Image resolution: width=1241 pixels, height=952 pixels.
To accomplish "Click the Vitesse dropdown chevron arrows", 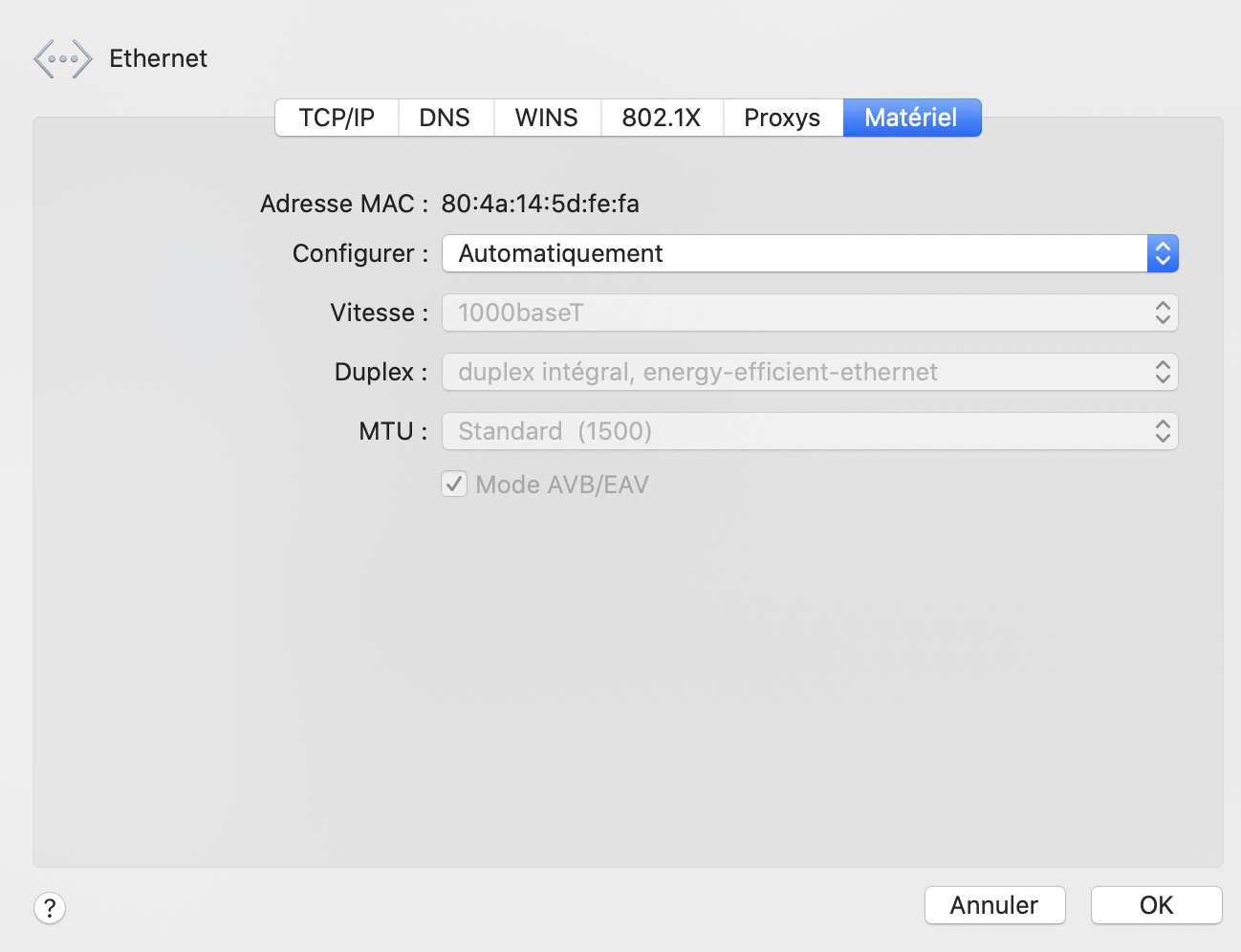I will pyautogui.click(x=1163, y=313).
